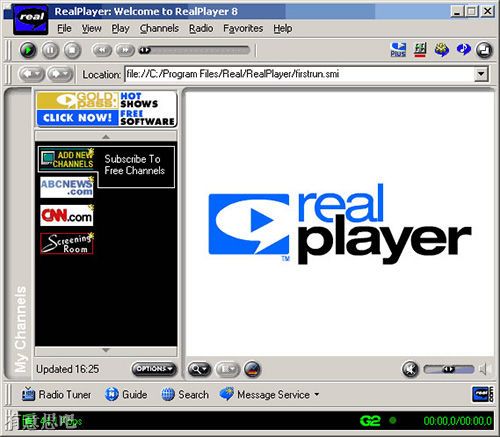Close the RealPlayer window
The image size is (500, 437).
tap(487, 11)
